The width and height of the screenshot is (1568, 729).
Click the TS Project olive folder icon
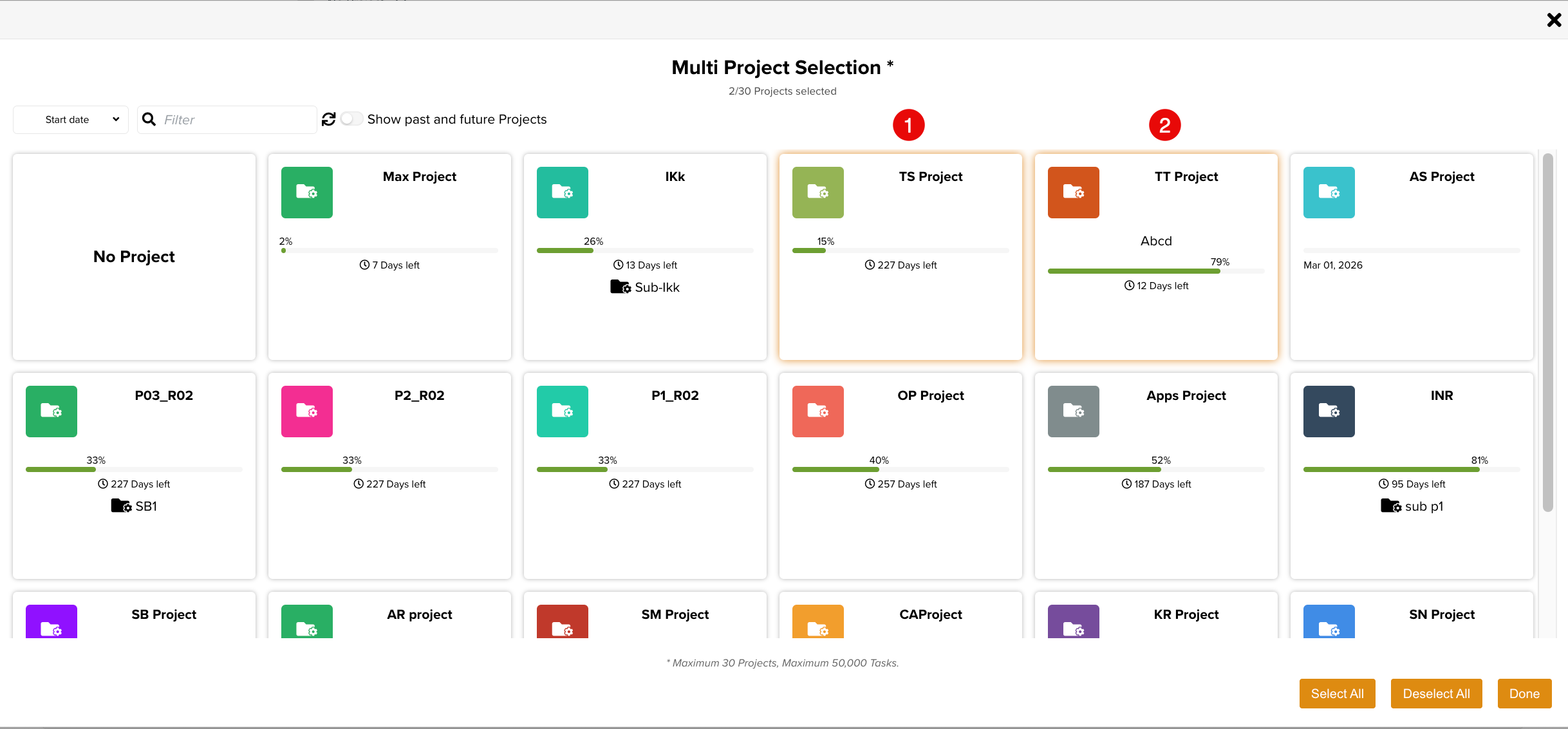[x=818, y=193]
